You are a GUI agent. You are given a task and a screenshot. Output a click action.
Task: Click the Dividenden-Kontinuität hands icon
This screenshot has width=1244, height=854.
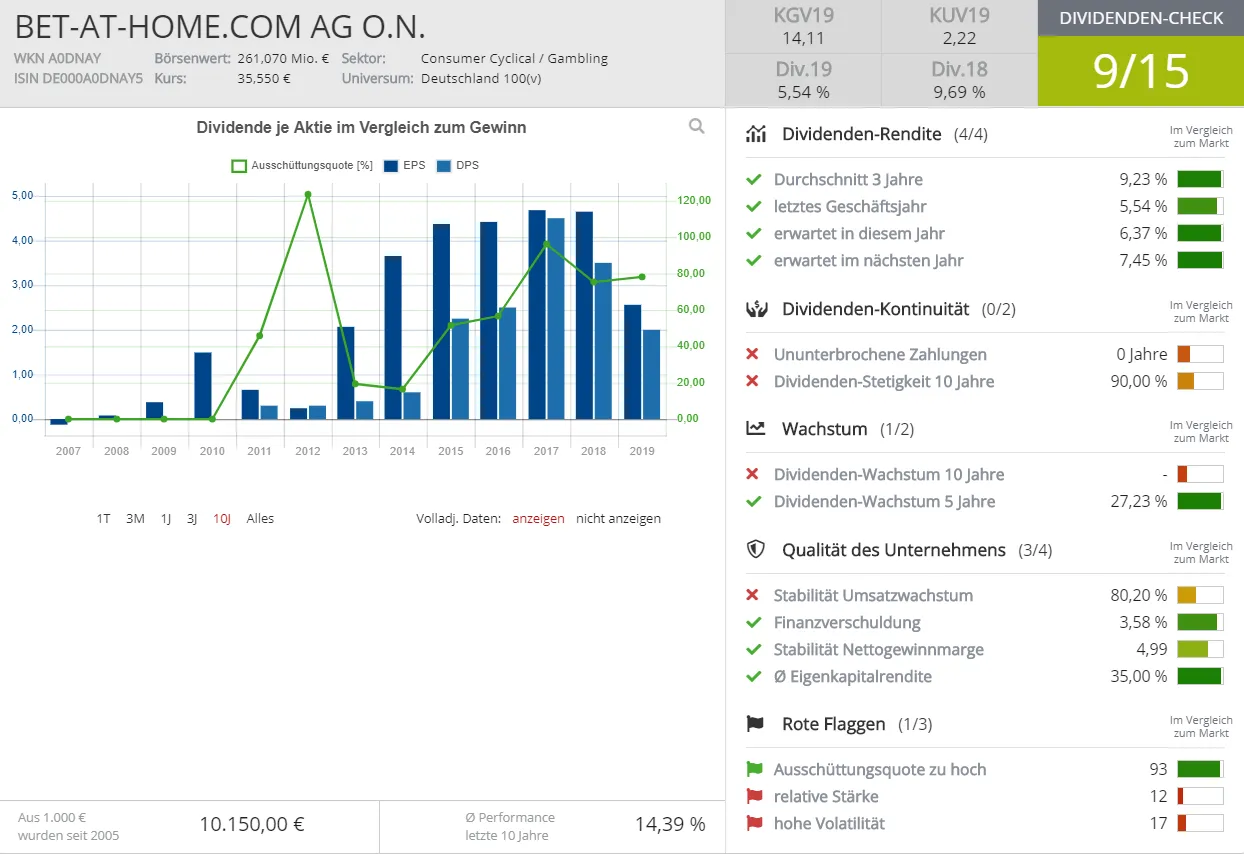click(756, 309)
